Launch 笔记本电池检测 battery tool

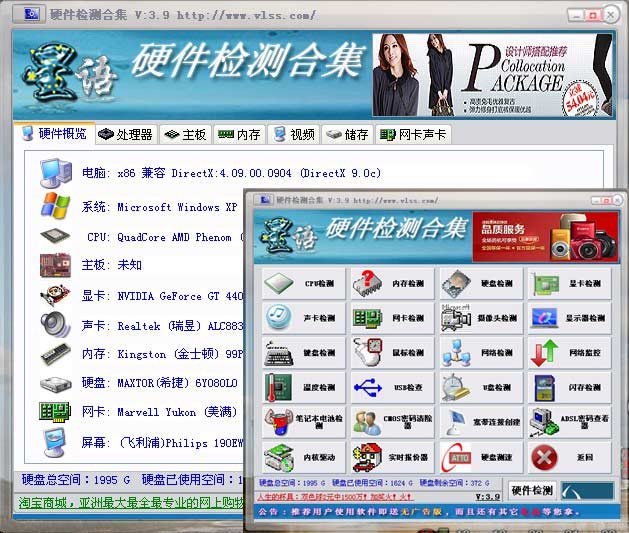tap(304, 422)
